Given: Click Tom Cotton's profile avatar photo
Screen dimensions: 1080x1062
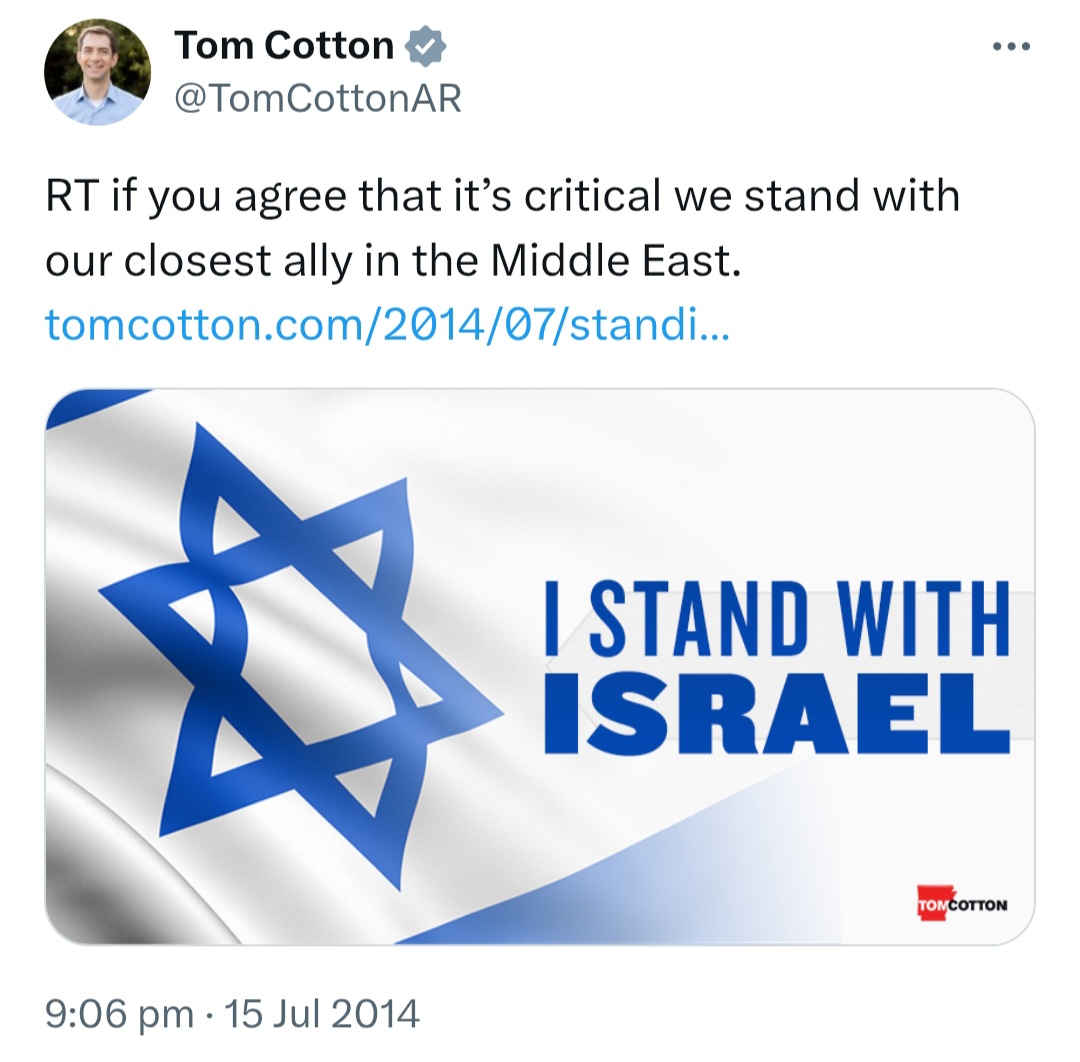Looking at the screenshot, I should pos(97,72).
